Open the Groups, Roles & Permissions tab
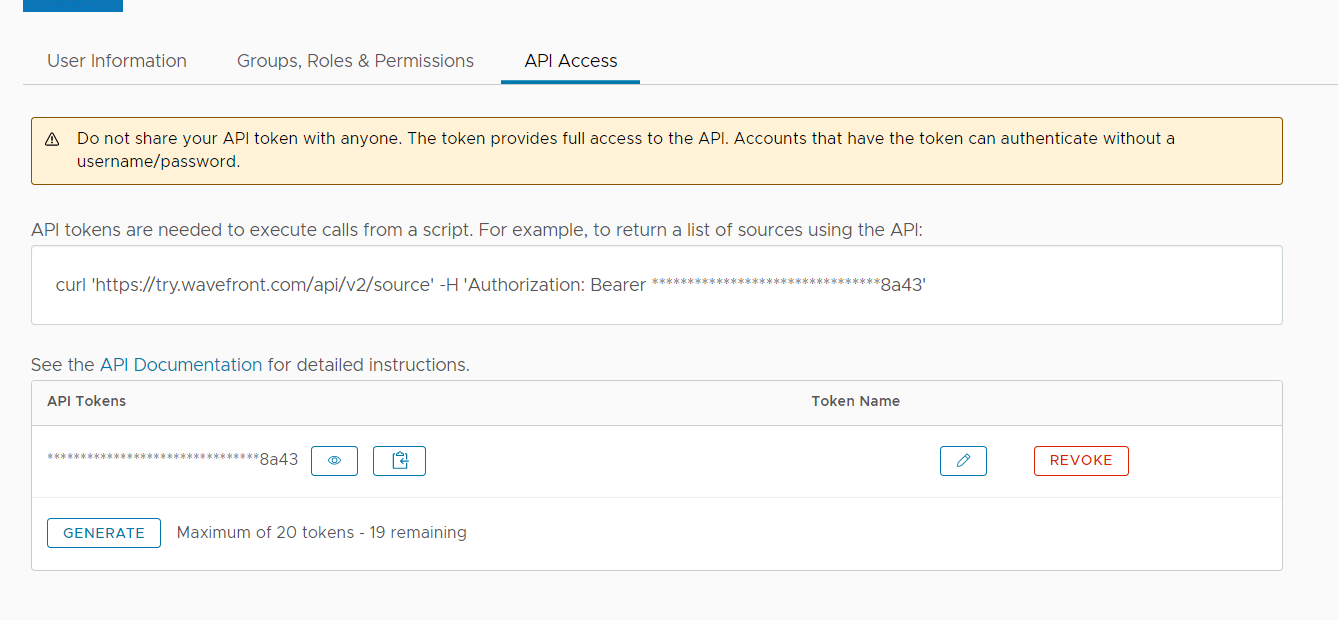The width and height of the screenshot is (1338, 620). [x=355, y=61]
